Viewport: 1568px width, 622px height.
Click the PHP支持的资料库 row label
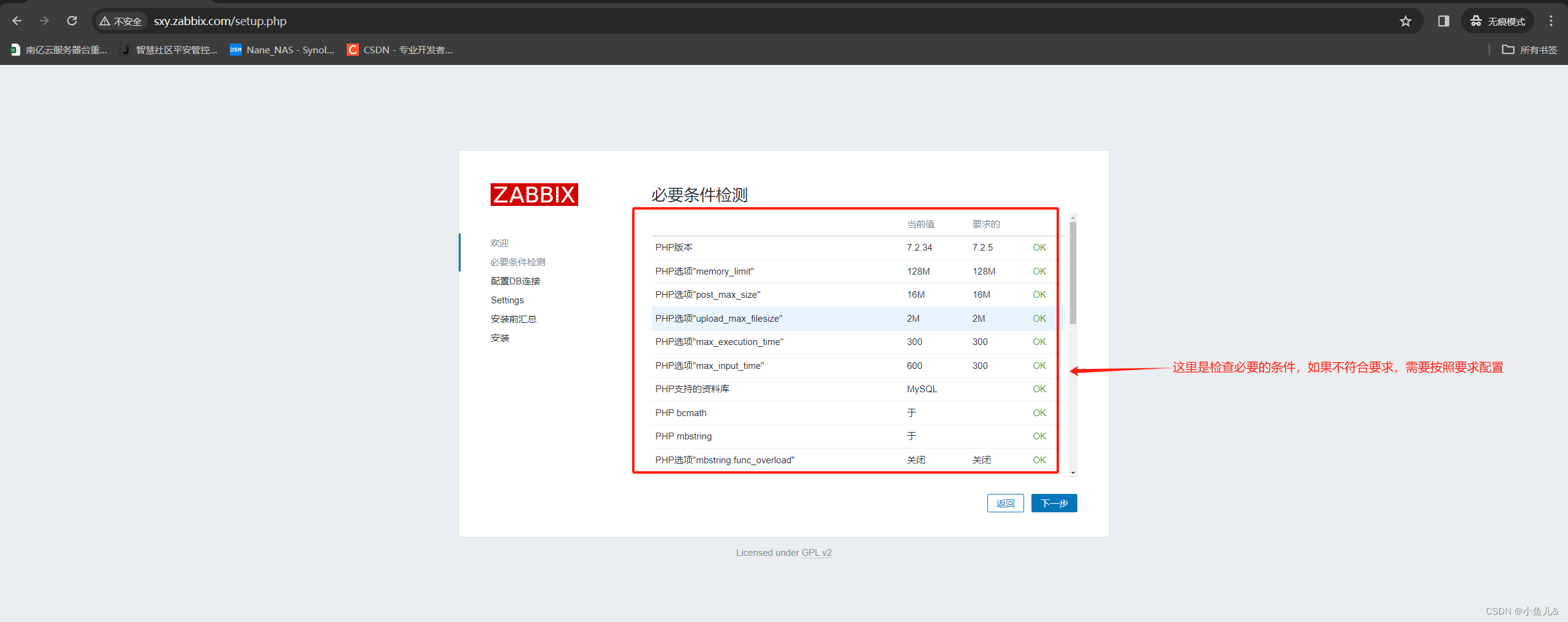pyautogui.click(x=692, y=389)
